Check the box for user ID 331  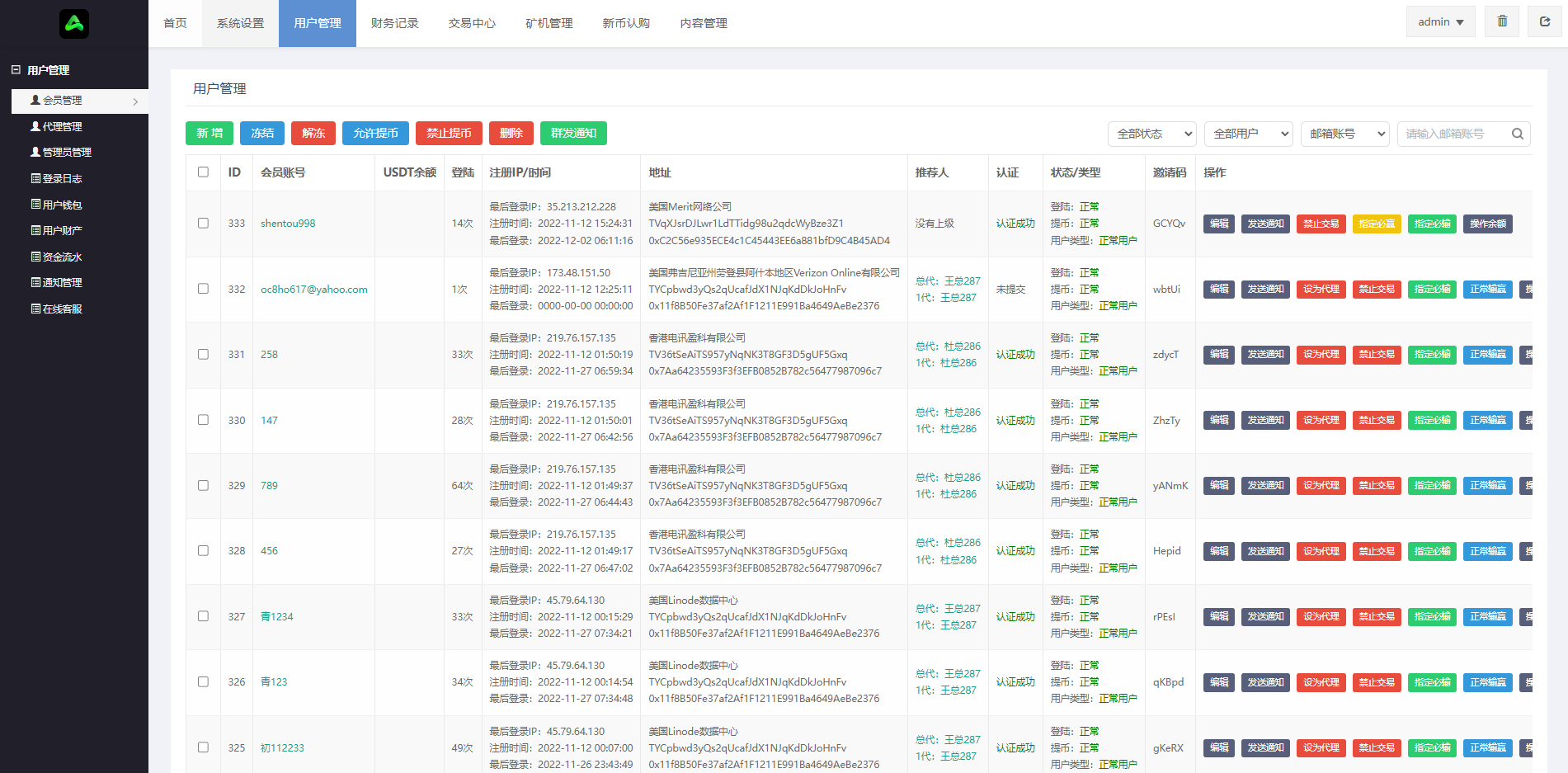(x=203, y=354)
